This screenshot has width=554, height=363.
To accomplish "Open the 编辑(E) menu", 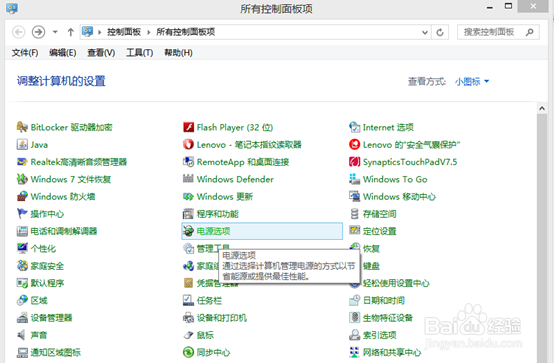I will coord(63,53).
